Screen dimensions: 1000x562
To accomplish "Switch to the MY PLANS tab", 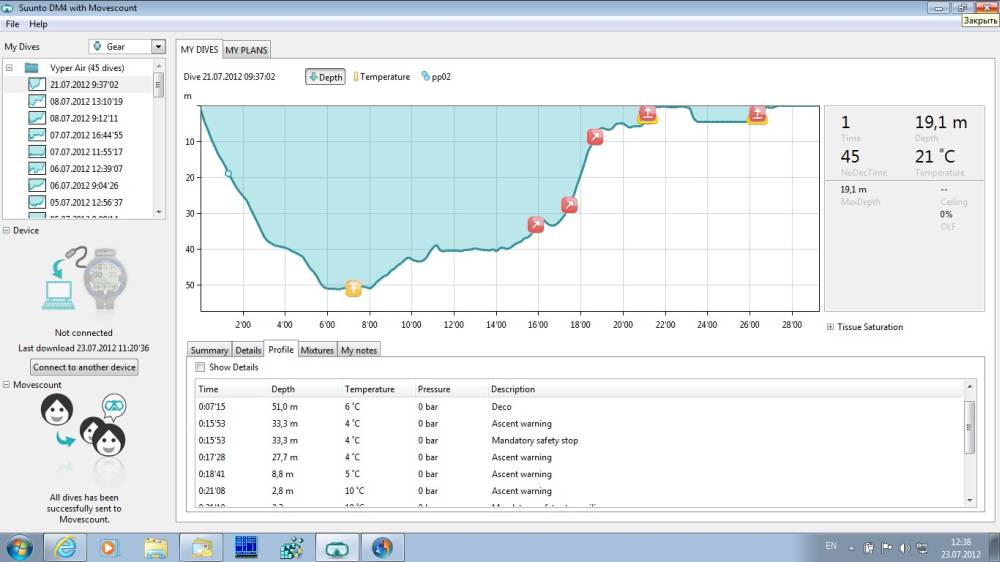I will coord(246,50).
